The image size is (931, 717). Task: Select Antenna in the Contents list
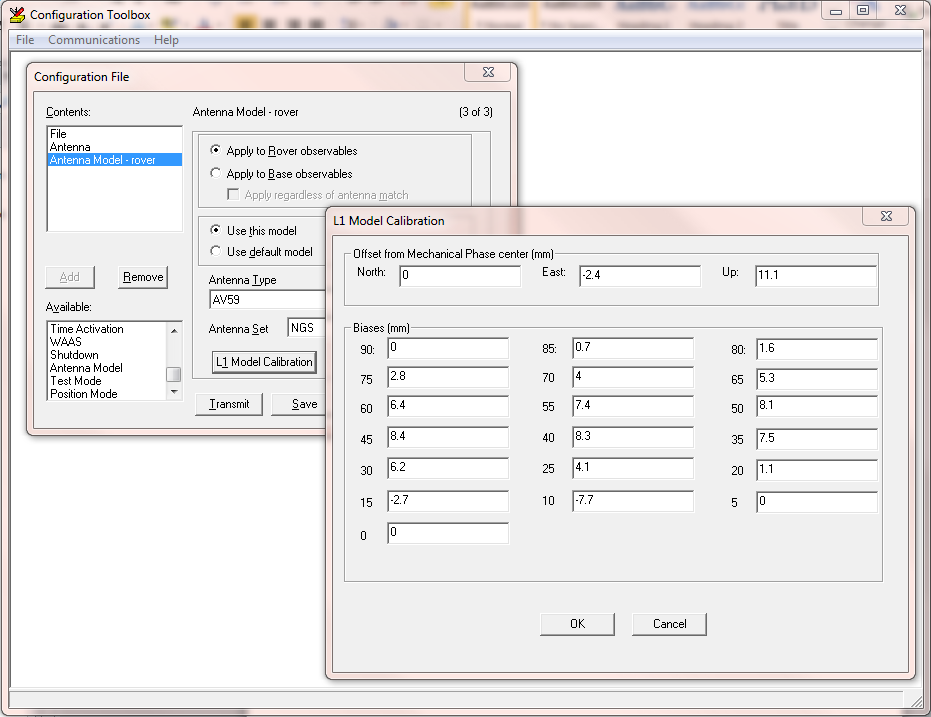[70, 147]
